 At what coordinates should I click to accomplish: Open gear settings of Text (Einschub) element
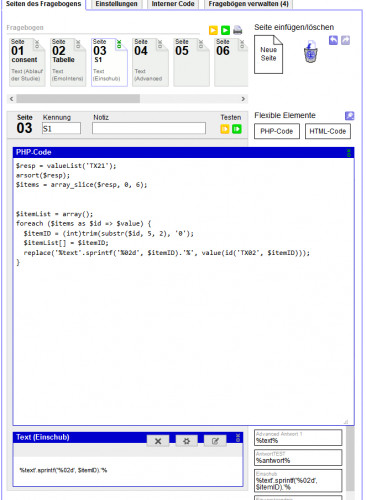coord(187,441)
